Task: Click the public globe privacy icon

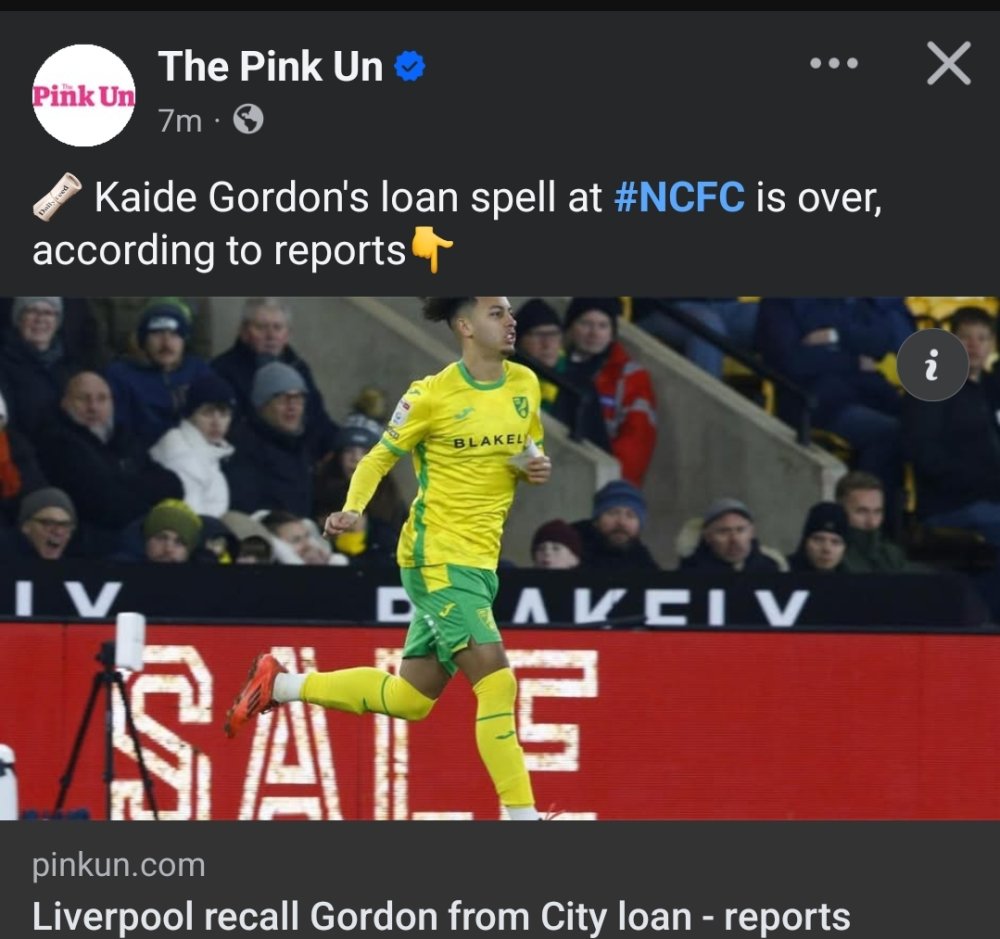Action: pyautogui.click(x=248, y=119)
